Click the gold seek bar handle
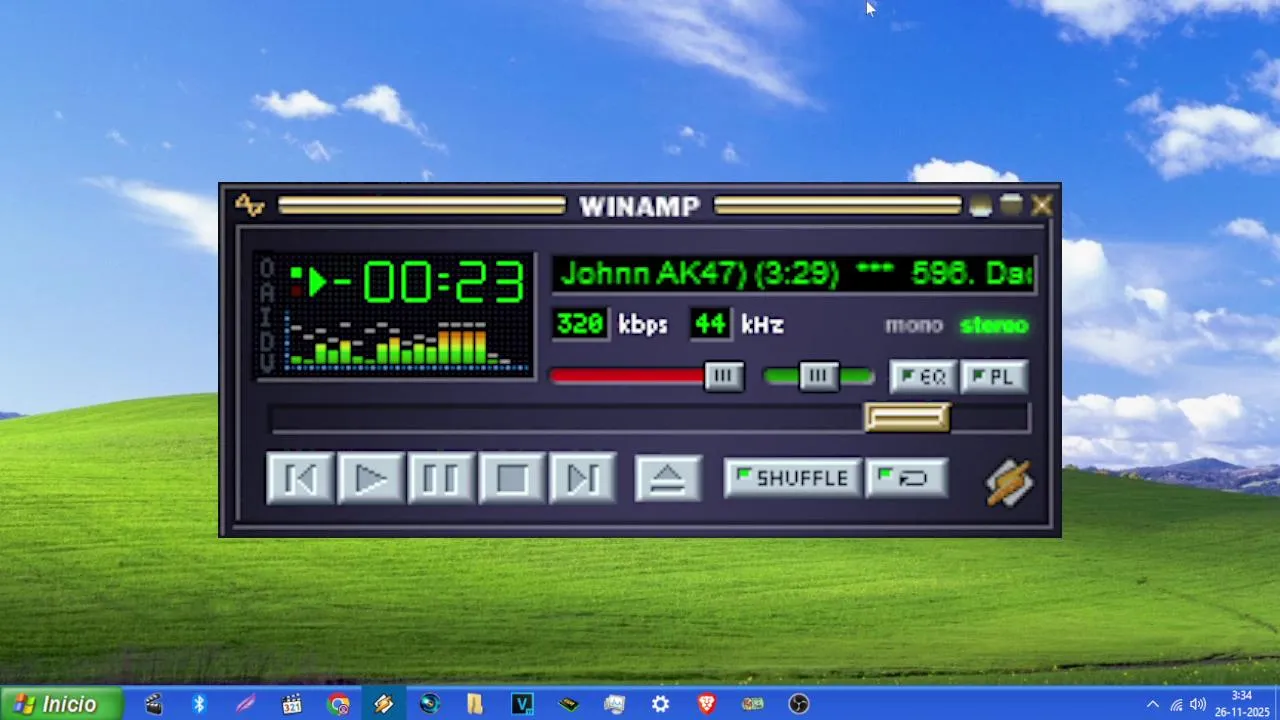 pyautogui.click(x=907, y=417)
